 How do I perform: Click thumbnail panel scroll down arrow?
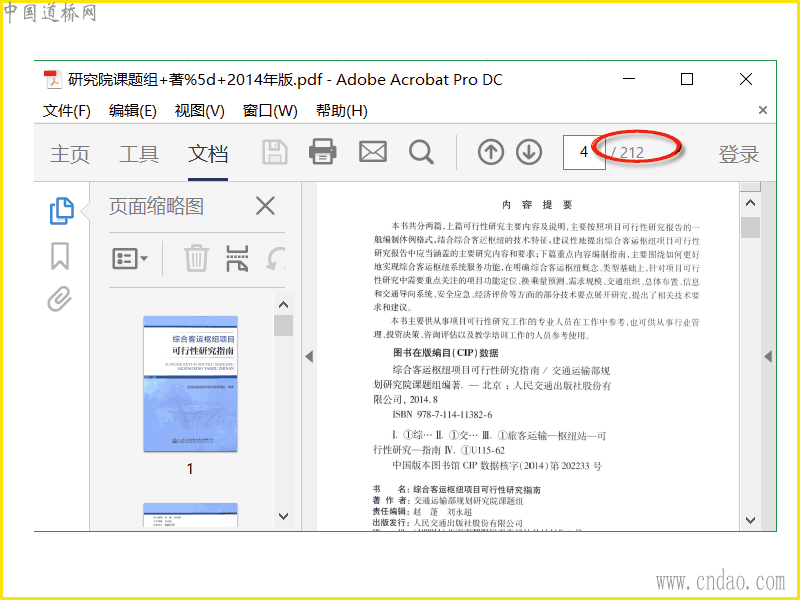tap(284, 516)
